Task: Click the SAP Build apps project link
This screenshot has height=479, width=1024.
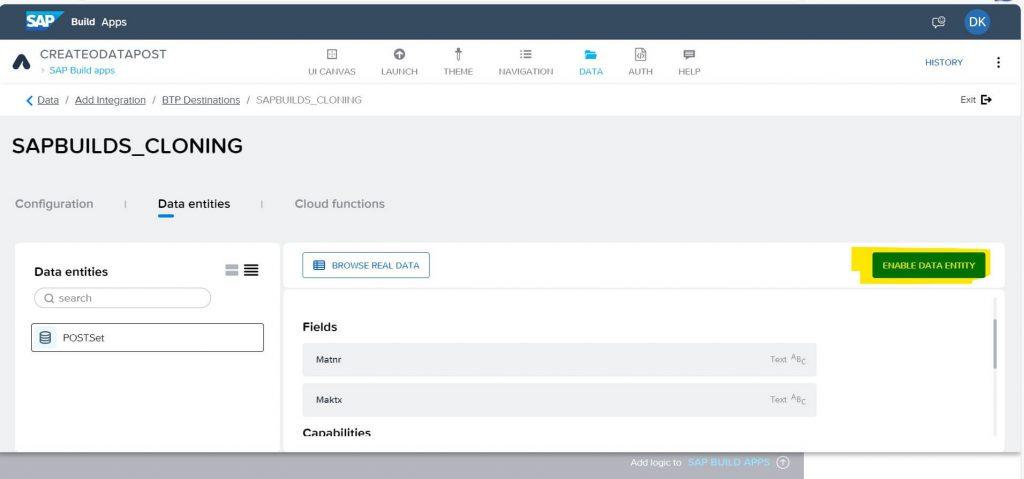Action: pos(82,71)
